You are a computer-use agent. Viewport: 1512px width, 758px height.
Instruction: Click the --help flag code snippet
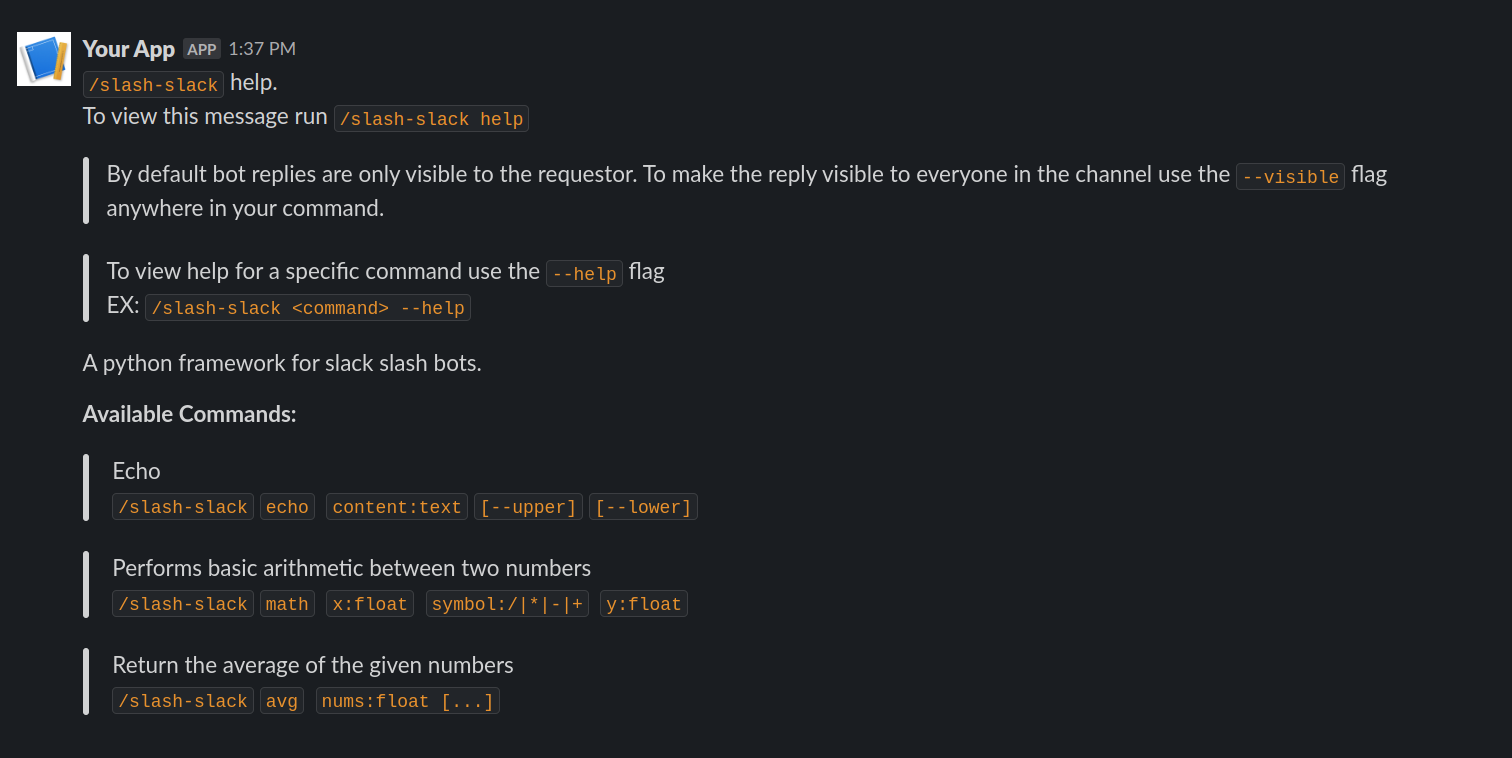pyautogui.click(x=584, y=274)
